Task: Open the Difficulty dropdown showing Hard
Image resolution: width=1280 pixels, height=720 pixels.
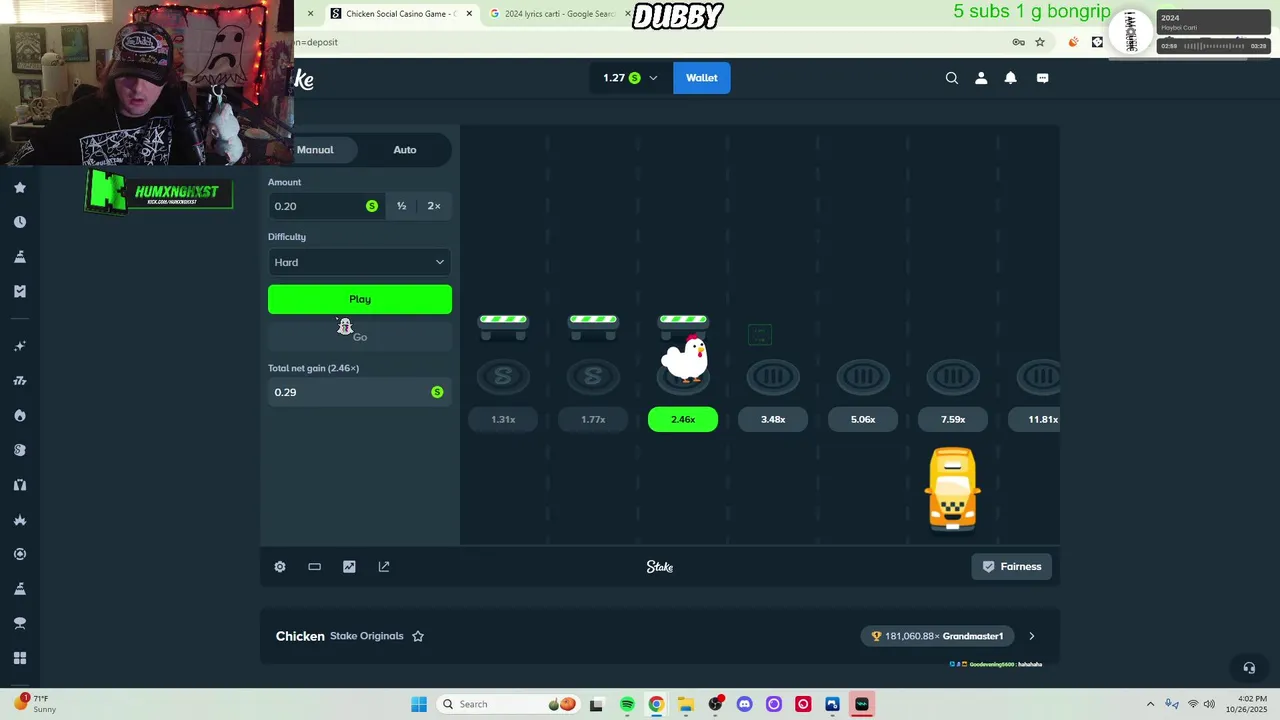Action: (x=360, y=262)
